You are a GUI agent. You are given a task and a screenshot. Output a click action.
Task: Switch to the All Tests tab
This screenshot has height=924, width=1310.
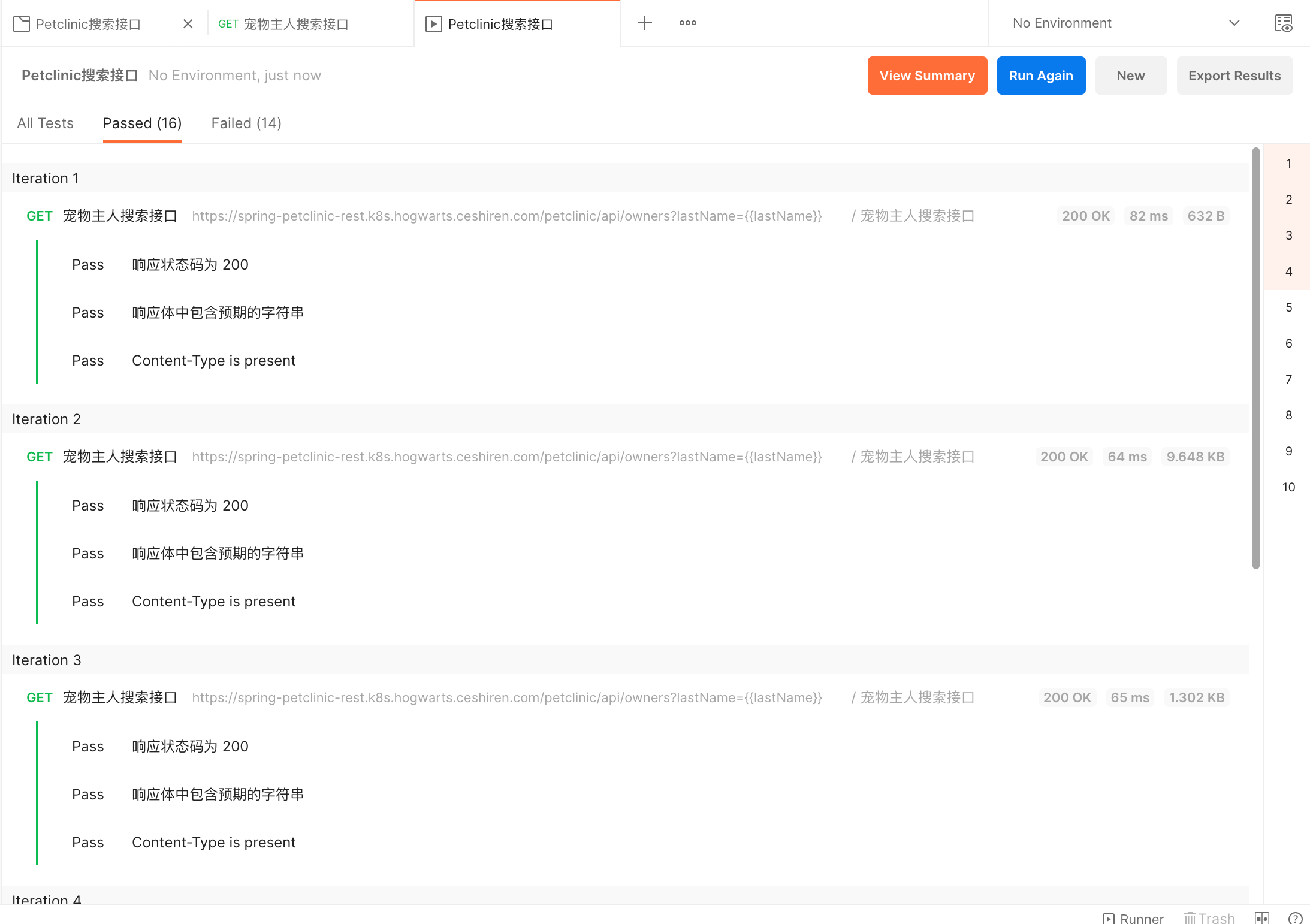[x=46, y=123]
